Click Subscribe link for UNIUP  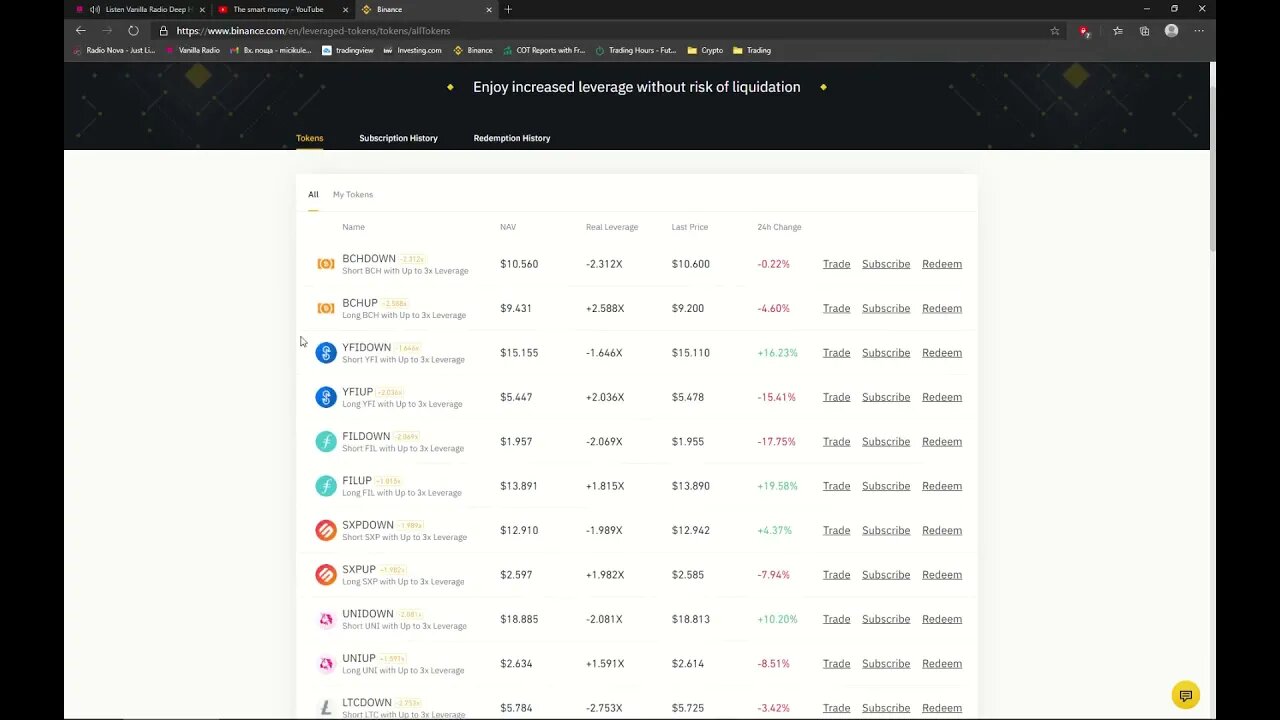pyautogui.click(x=886, y=663)
